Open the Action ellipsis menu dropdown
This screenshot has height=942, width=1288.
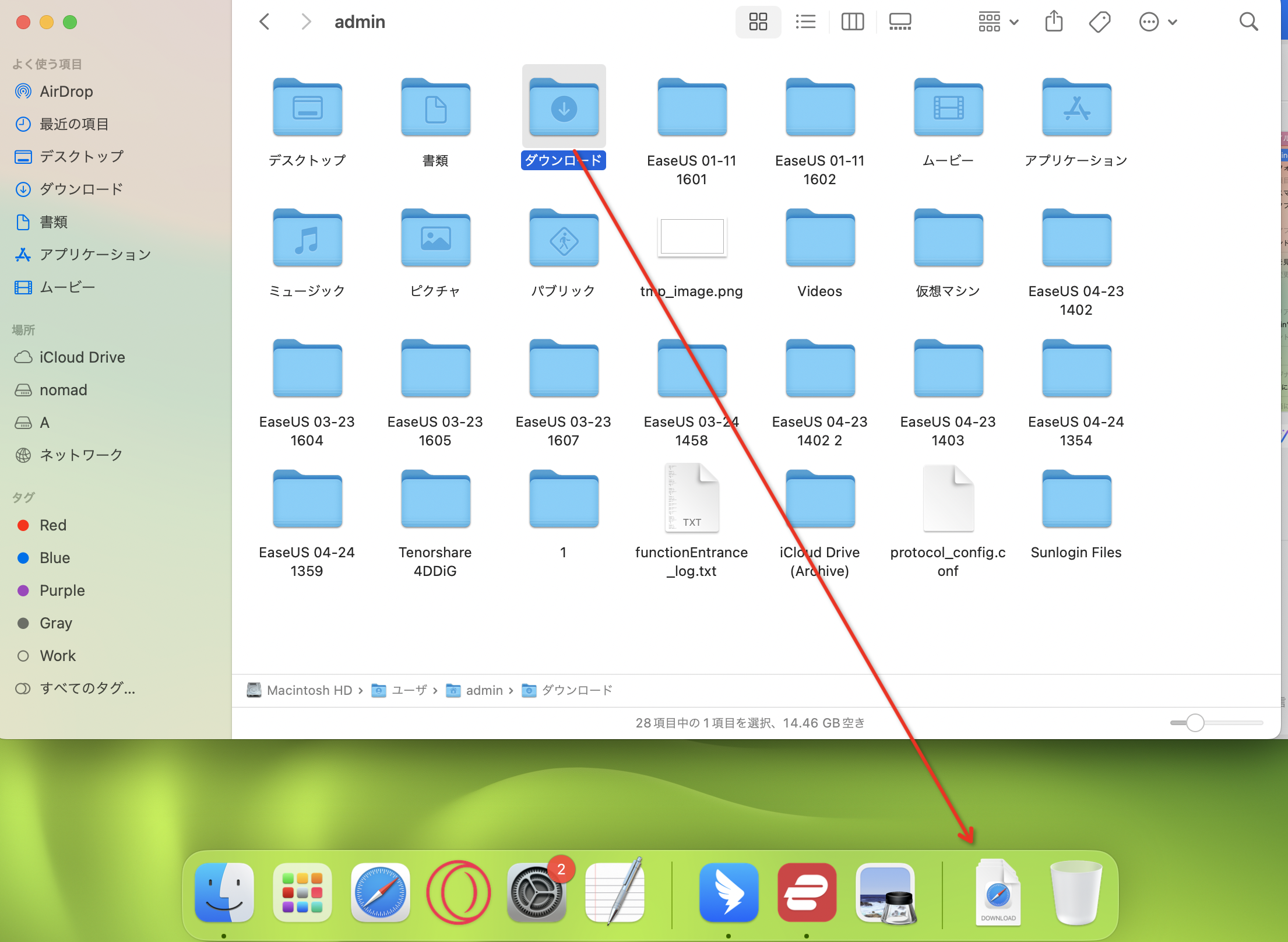point(1157,22)
